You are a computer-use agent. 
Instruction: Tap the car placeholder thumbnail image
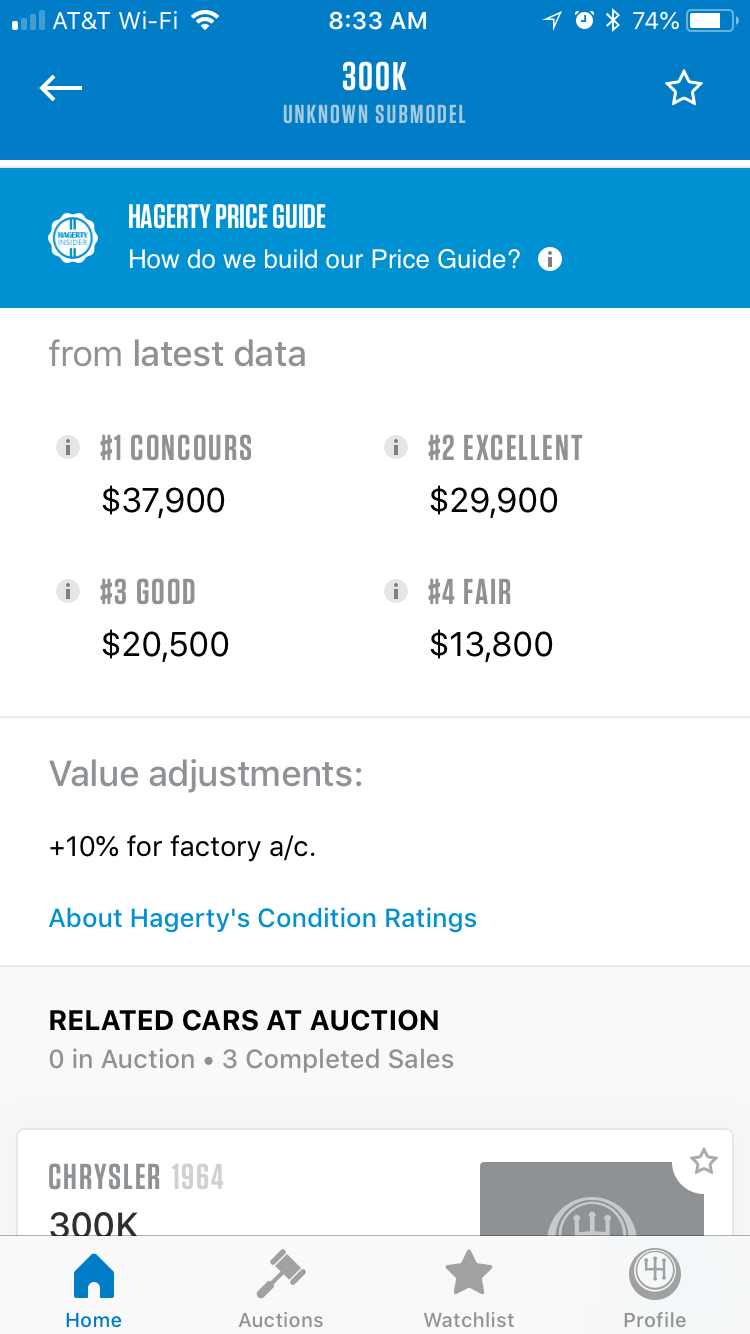[x=592, y=1199]
